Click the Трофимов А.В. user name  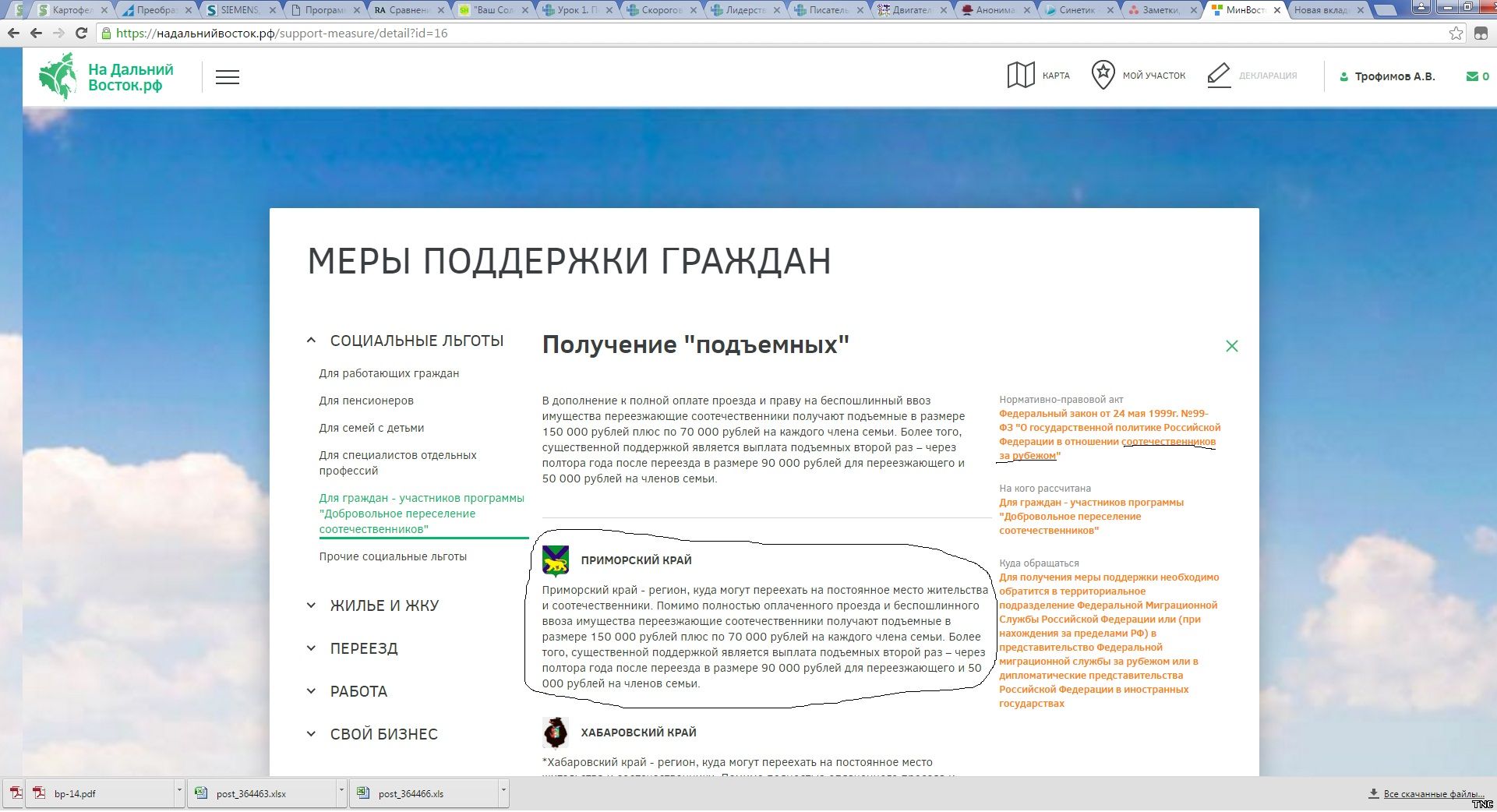(1395, 76)
